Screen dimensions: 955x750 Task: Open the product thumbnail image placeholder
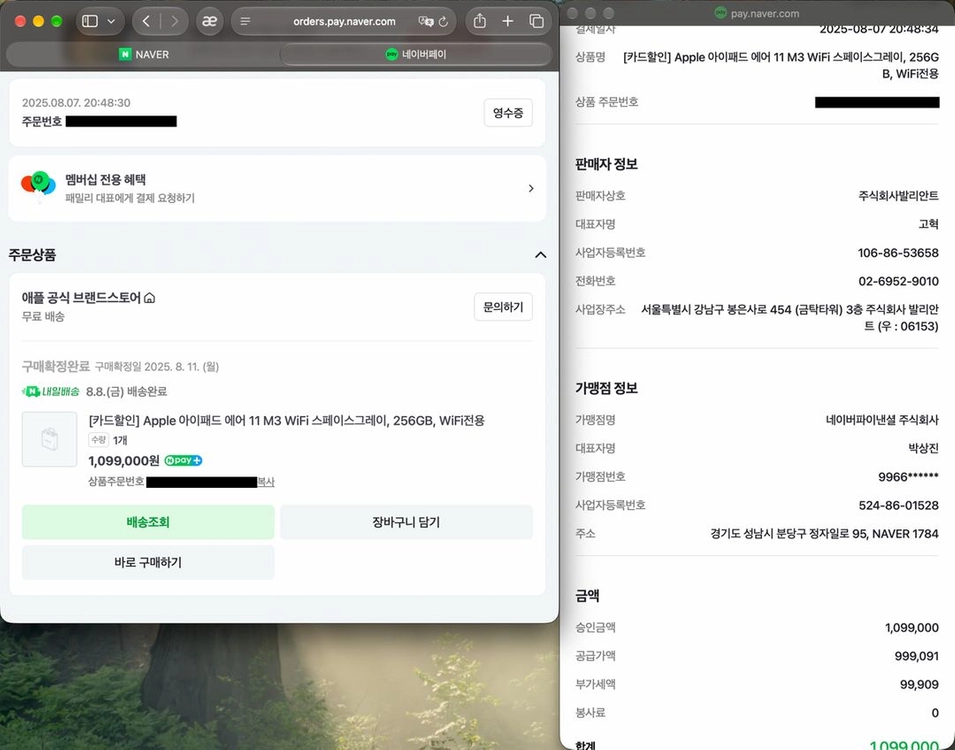(49, 439)
